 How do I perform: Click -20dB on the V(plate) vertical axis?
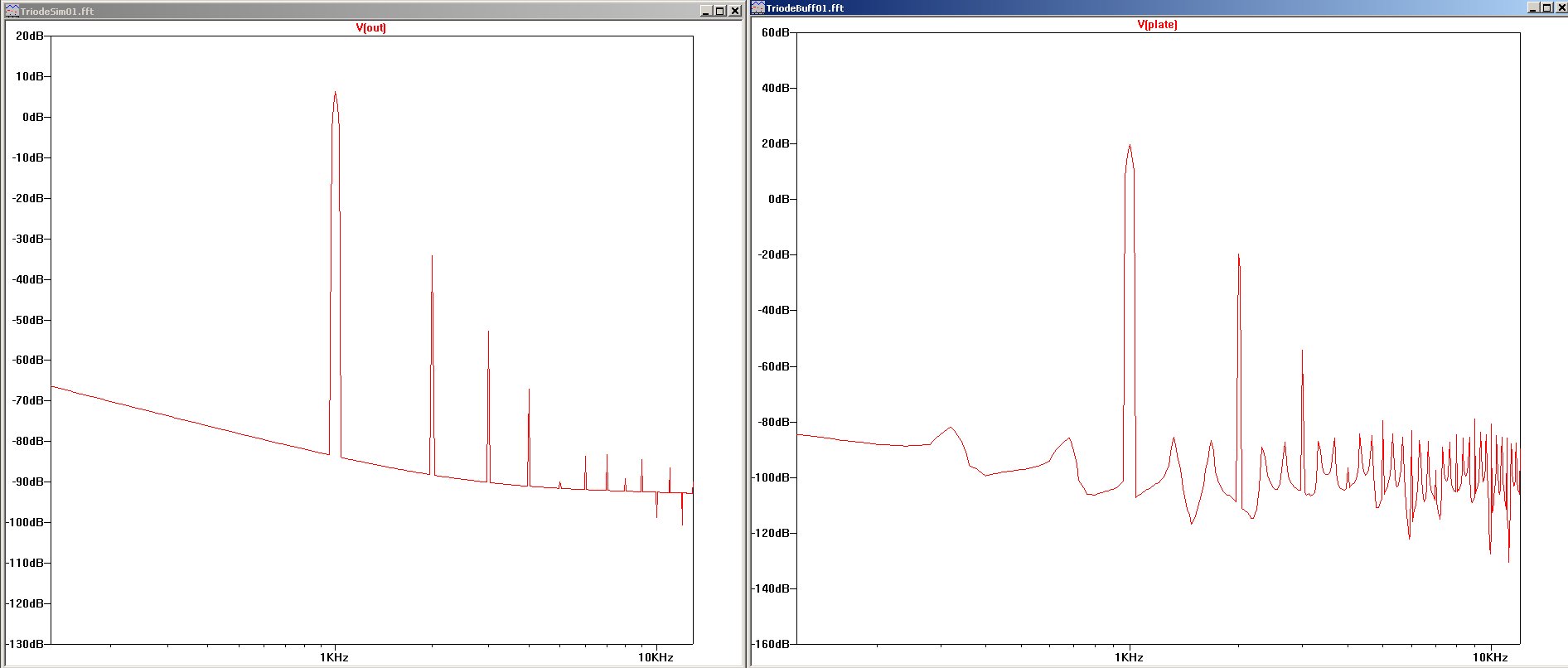pos(774,254)
